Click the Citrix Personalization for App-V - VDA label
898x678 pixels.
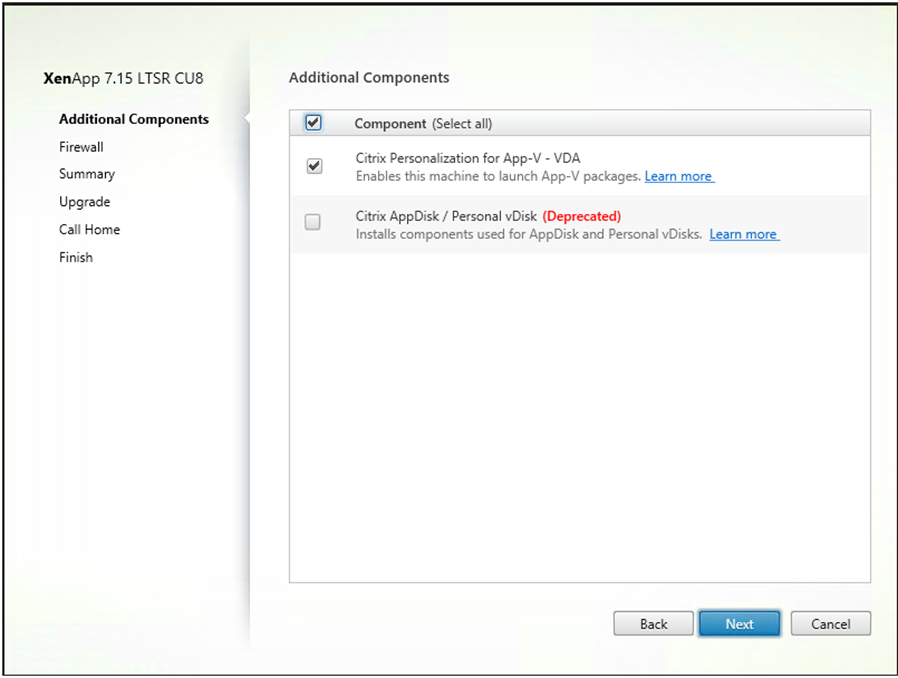pyautogui.click(x=468, y=158)
